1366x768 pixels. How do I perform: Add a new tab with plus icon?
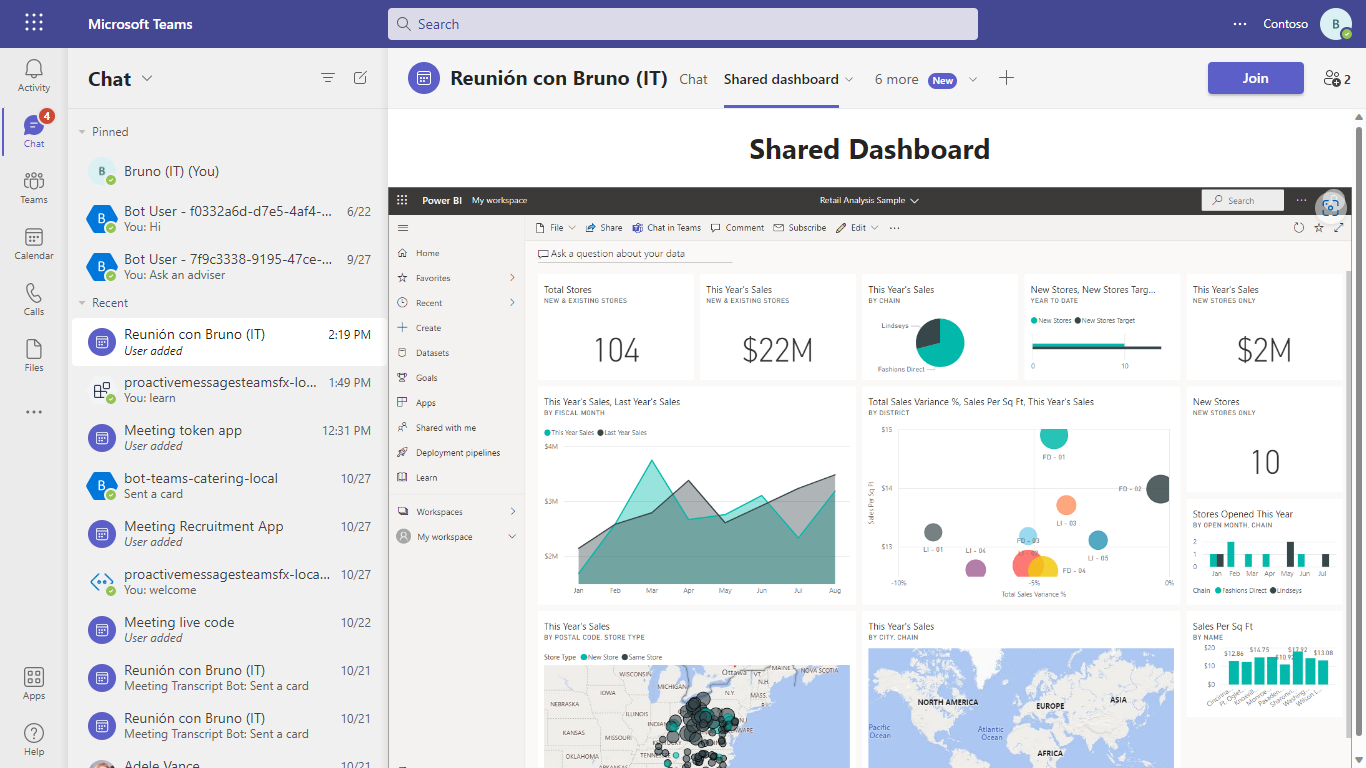[1007, 78]
